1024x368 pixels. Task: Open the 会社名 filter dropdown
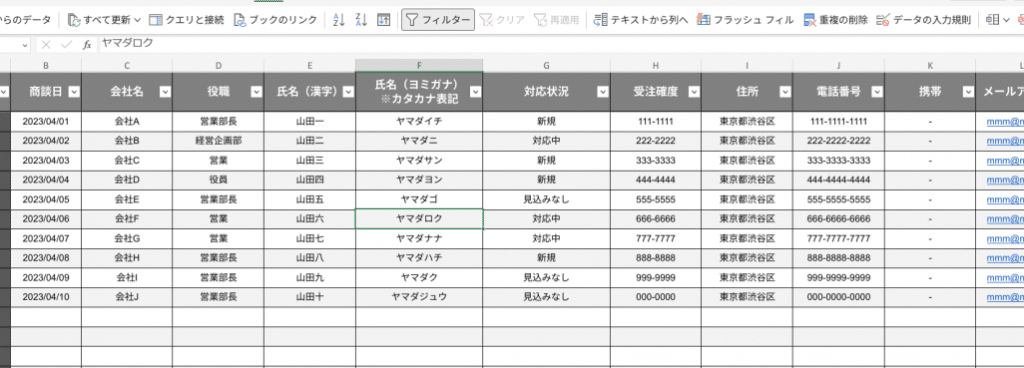point(165,93)
